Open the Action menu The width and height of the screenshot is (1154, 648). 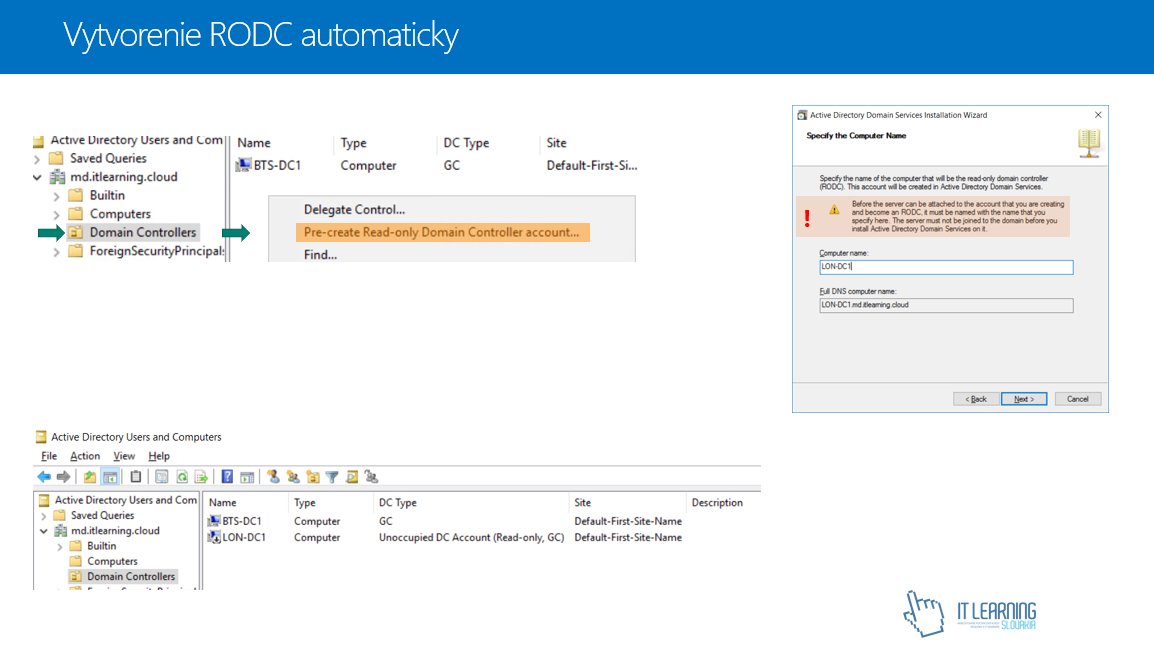point(85,456)
